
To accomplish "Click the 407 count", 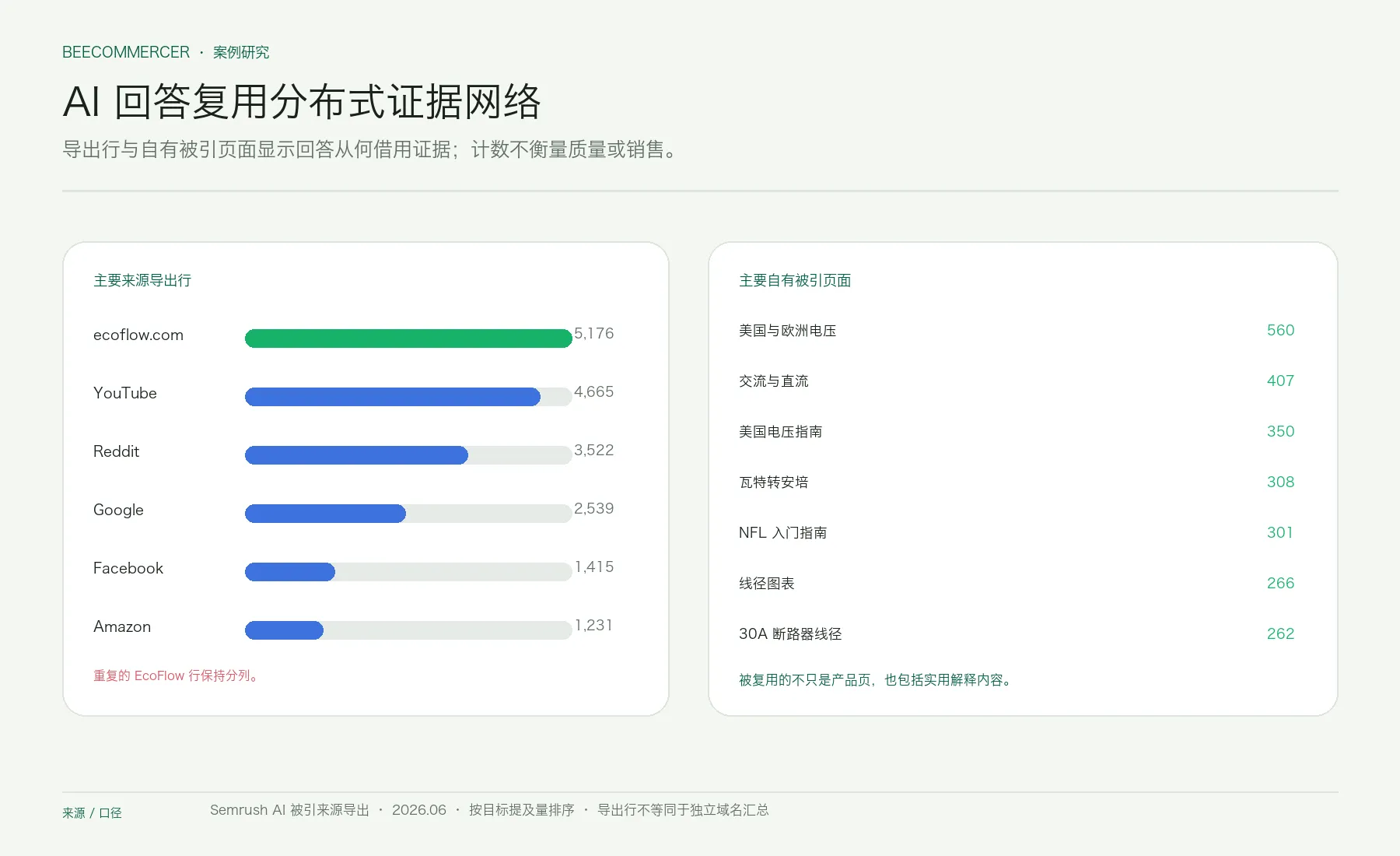I will (1280, 381).
